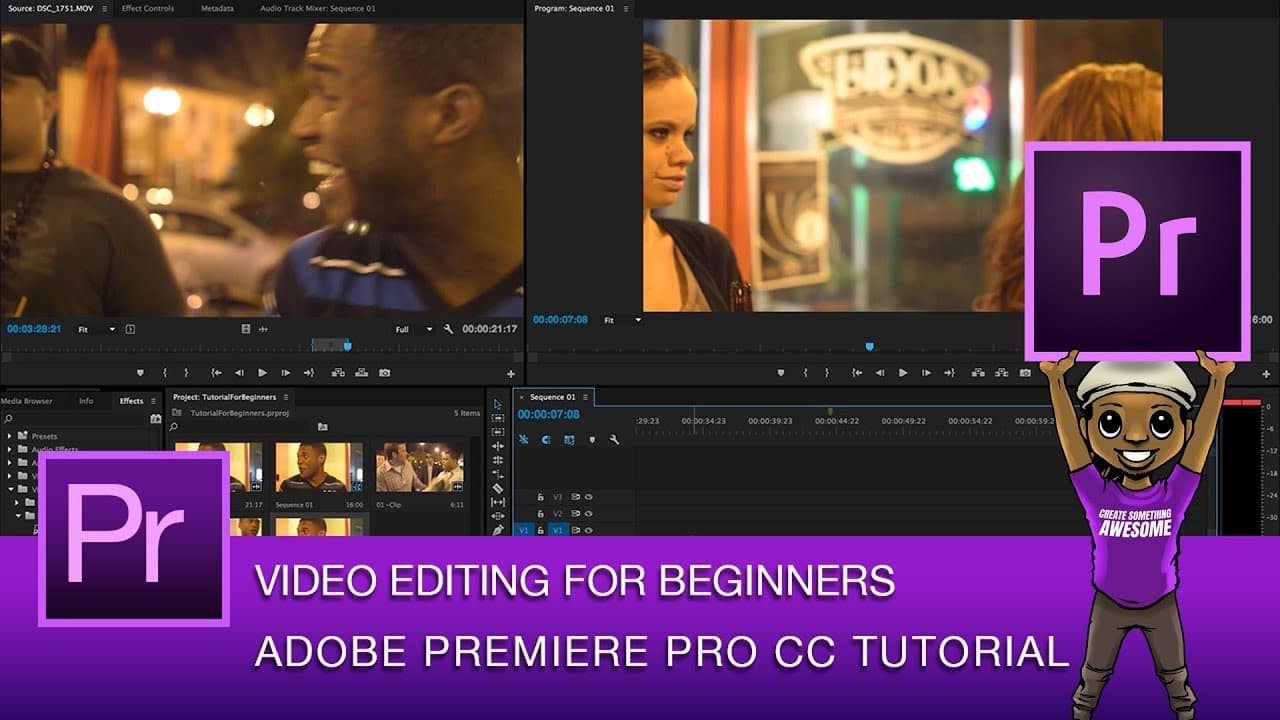Image resolution: width=1280 pixels, height=720 pixels.
Task: Toggle sync lock for track V2
Action: coord(575,513)
